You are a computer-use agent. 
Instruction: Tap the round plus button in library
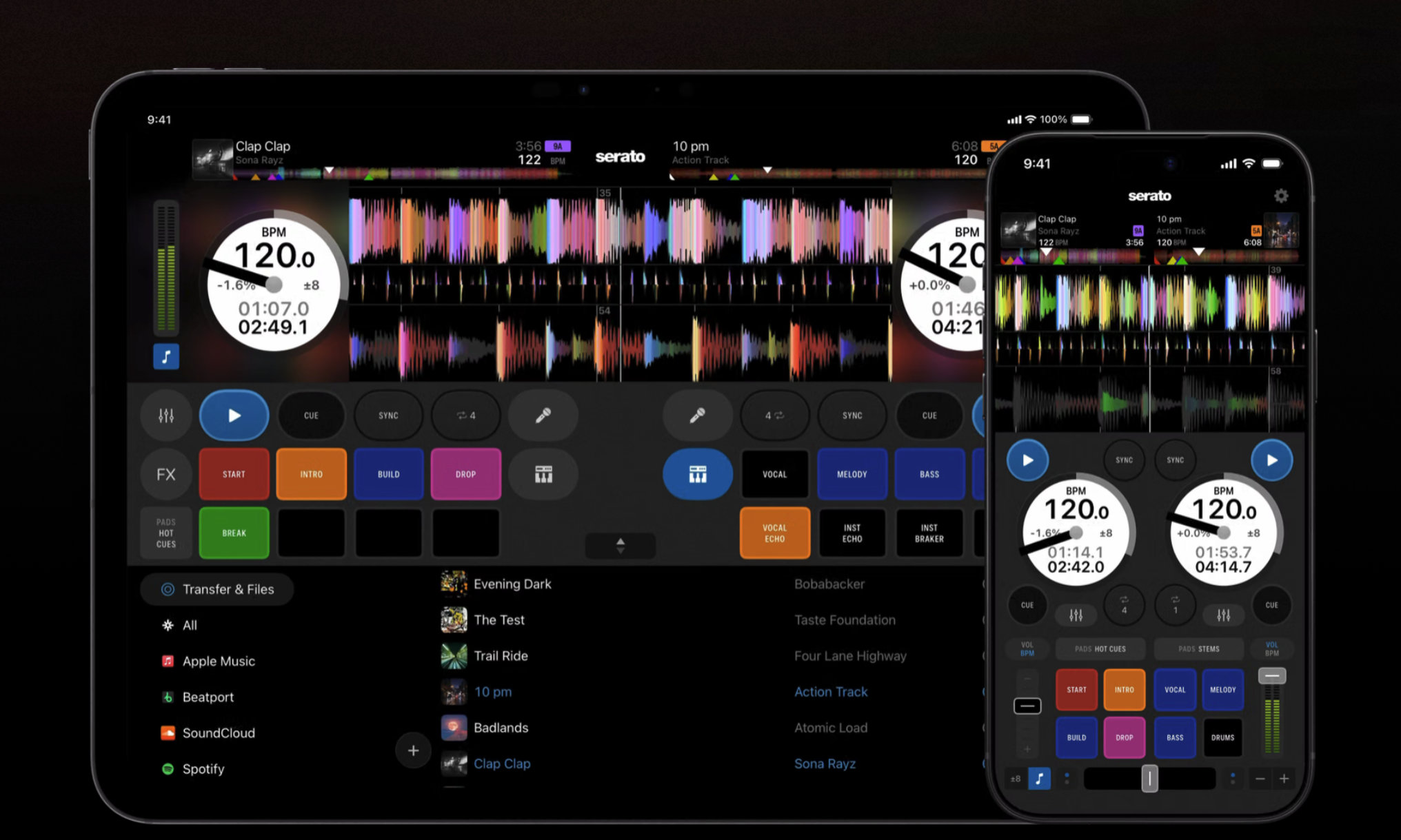[x=413, y=750]
